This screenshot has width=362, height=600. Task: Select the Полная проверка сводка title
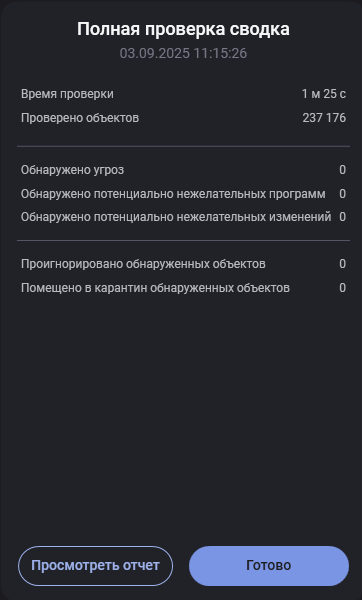click(x=183, y=29)
